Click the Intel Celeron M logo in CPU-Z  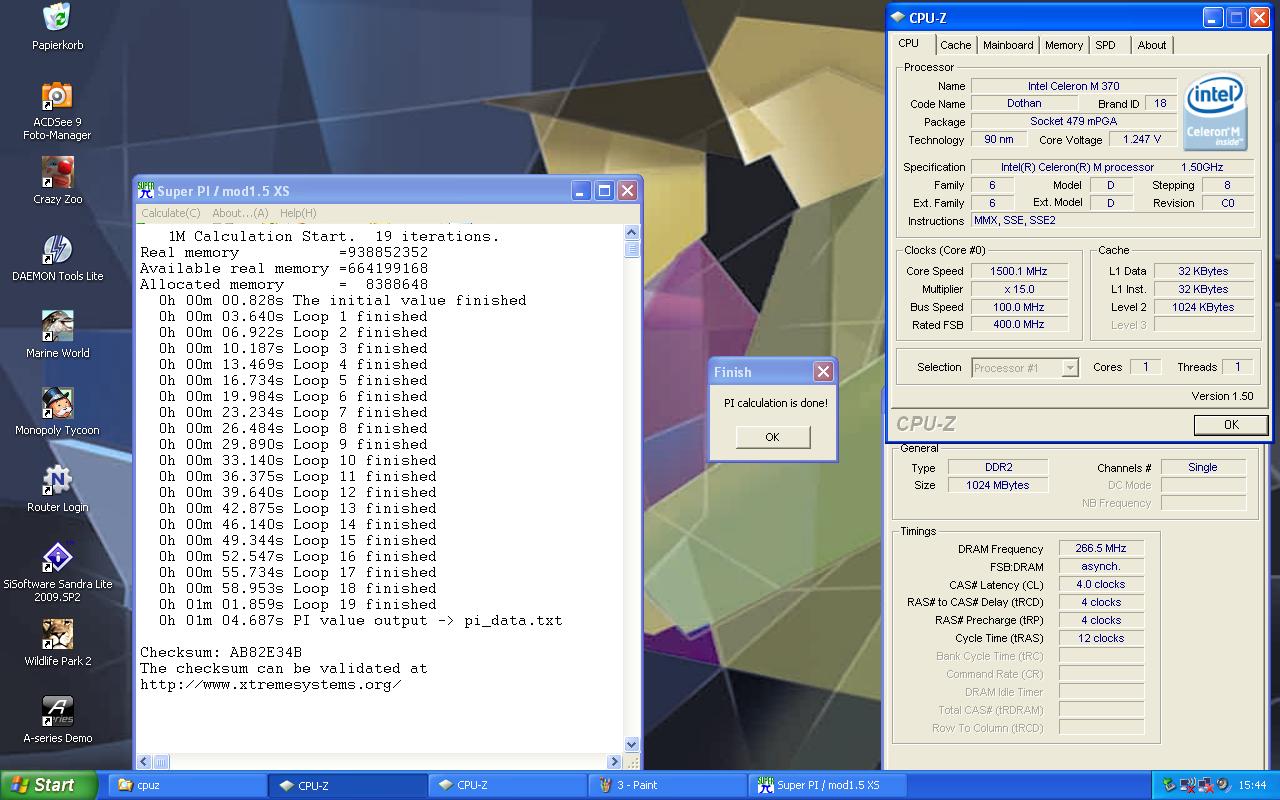coord(1213,111)
